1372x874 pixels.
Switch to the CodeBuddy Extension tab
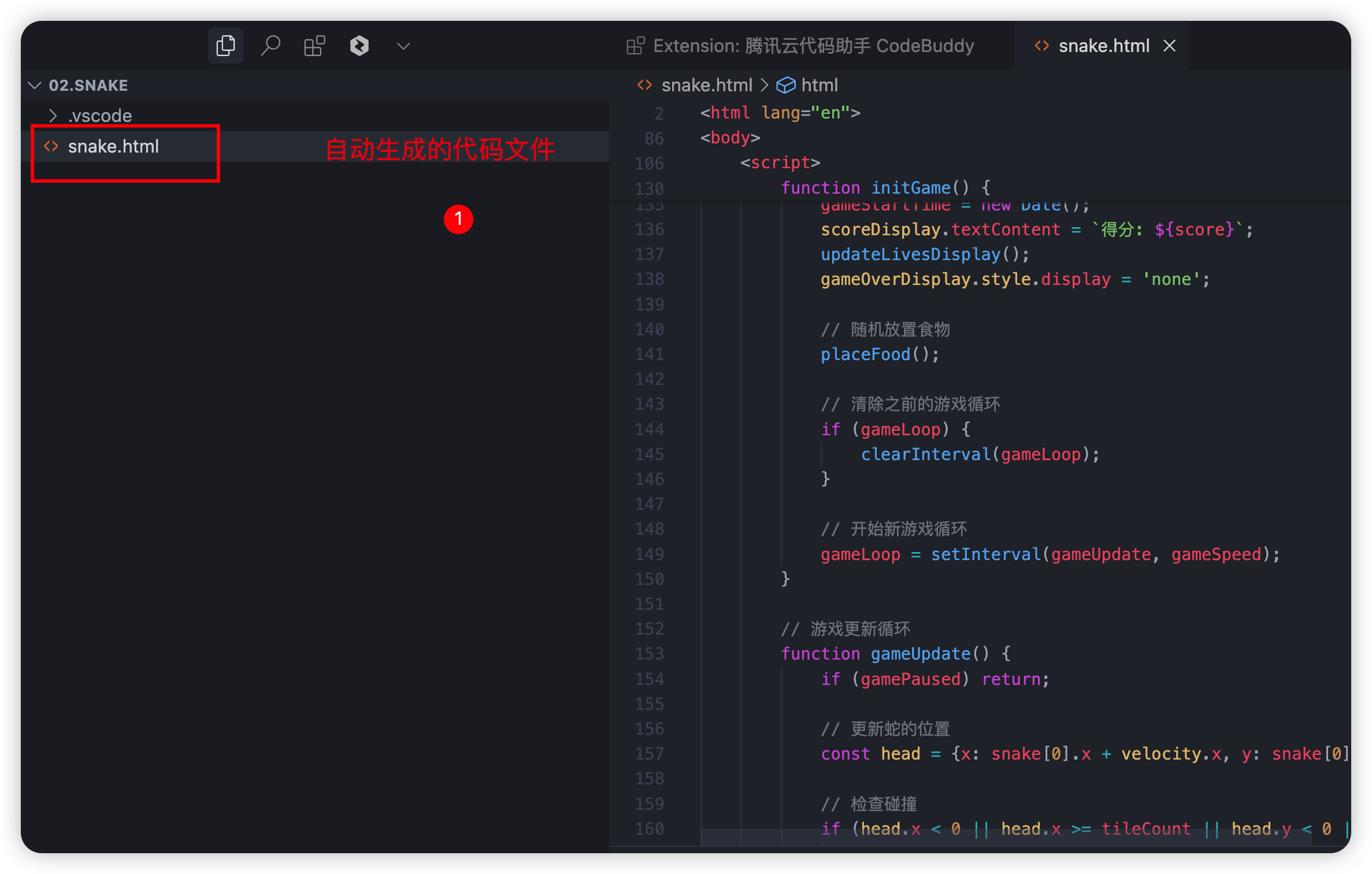813,46
